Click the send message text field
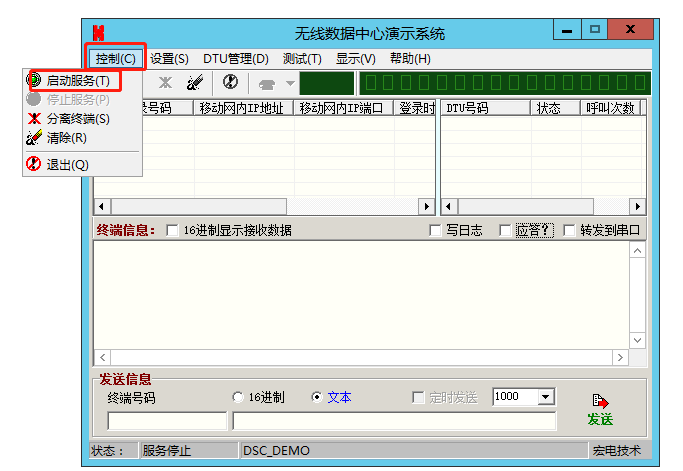The height and width of the screenshot is (471, 683). [395, 421]
